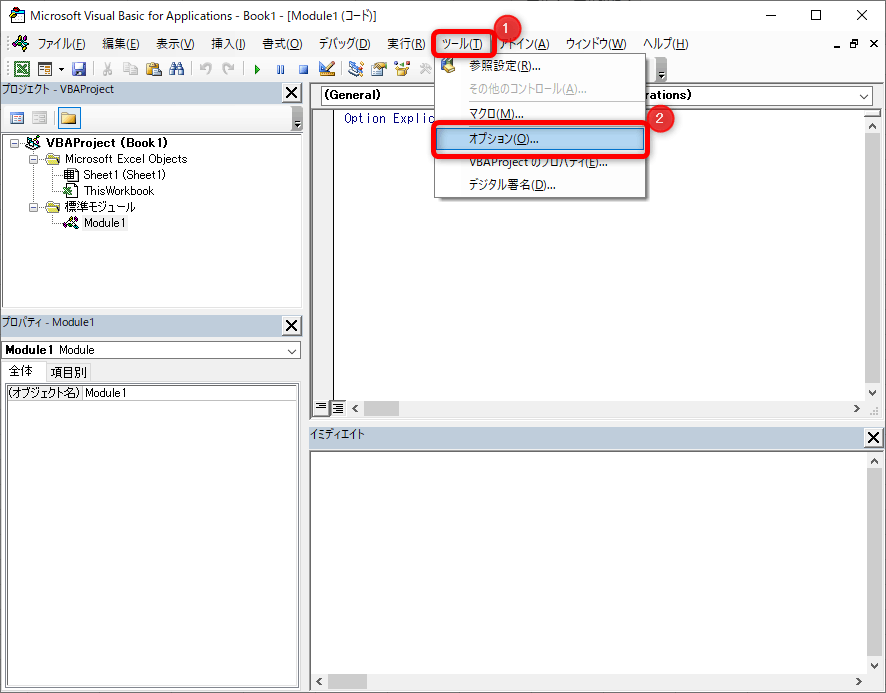Image resolution: width=886 pixels, height=693 pixels.
Task: Open the ヘルプ(H) menu
Action: pos(666,44)
